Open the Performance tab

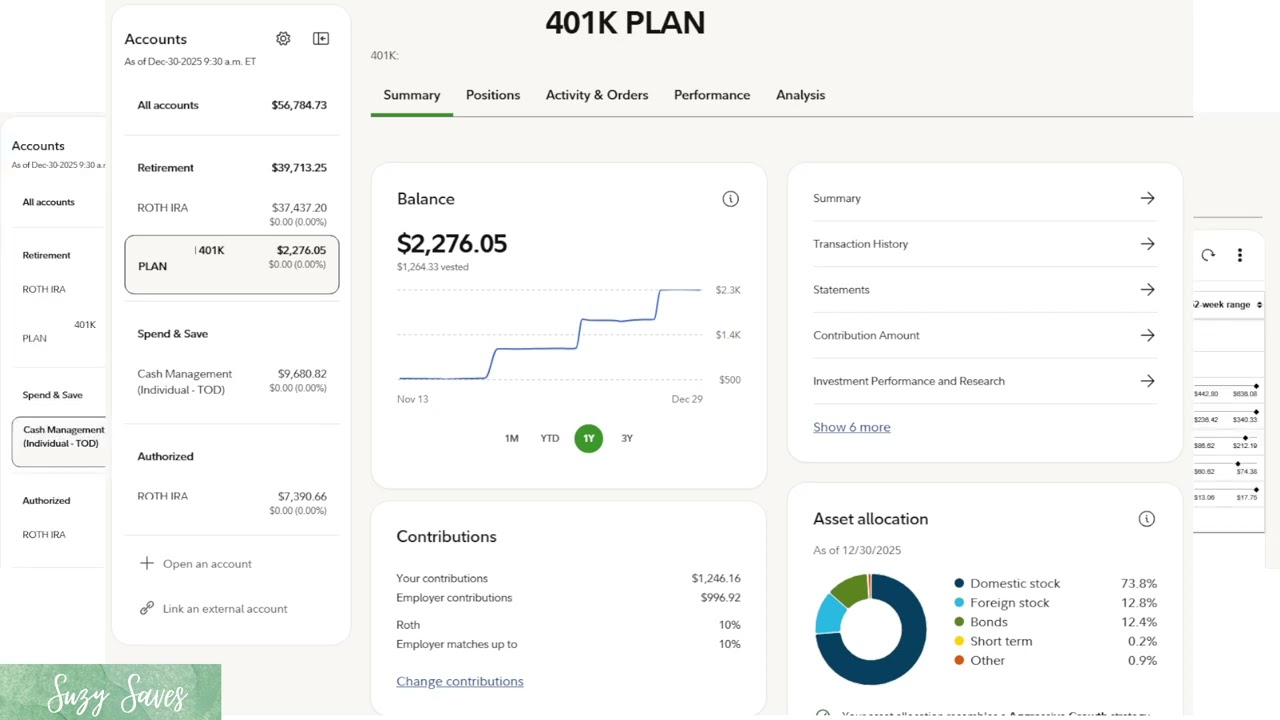point(712,95)
